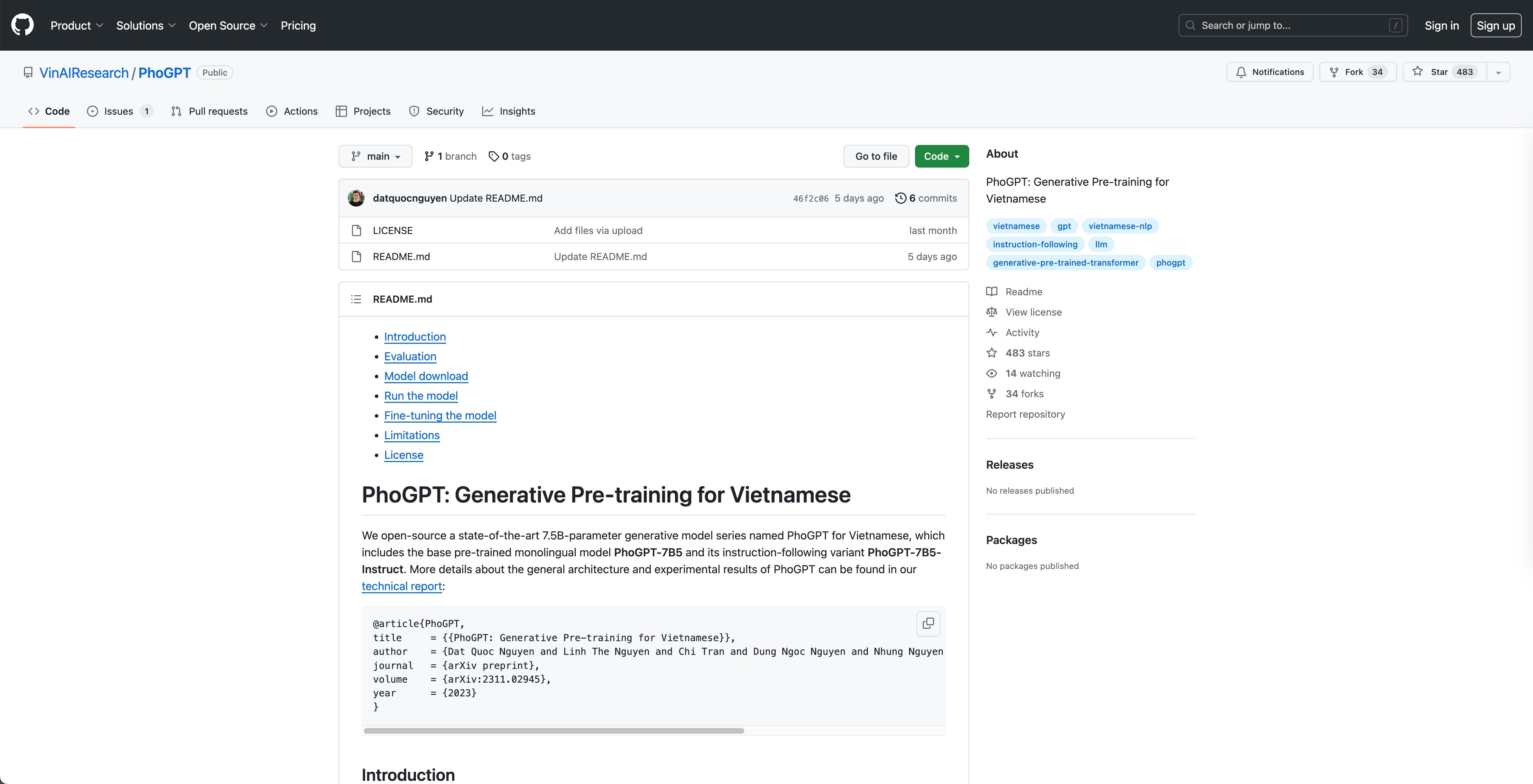Expand the green Code dropdown
Viewport: 1533px width, 784px height.
941,157
